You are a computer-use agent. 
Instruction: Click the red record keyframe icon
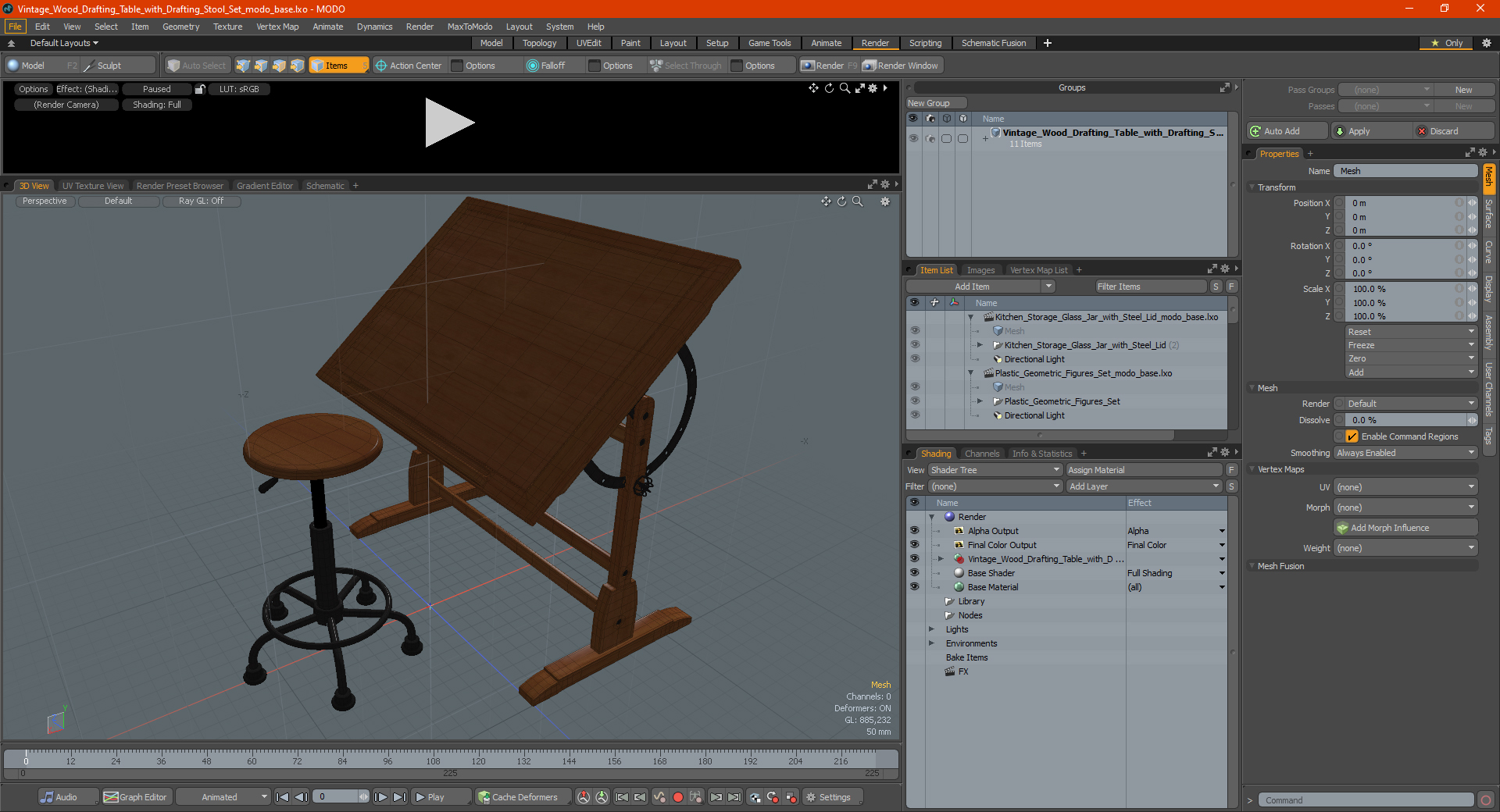(x=678, y=797)
